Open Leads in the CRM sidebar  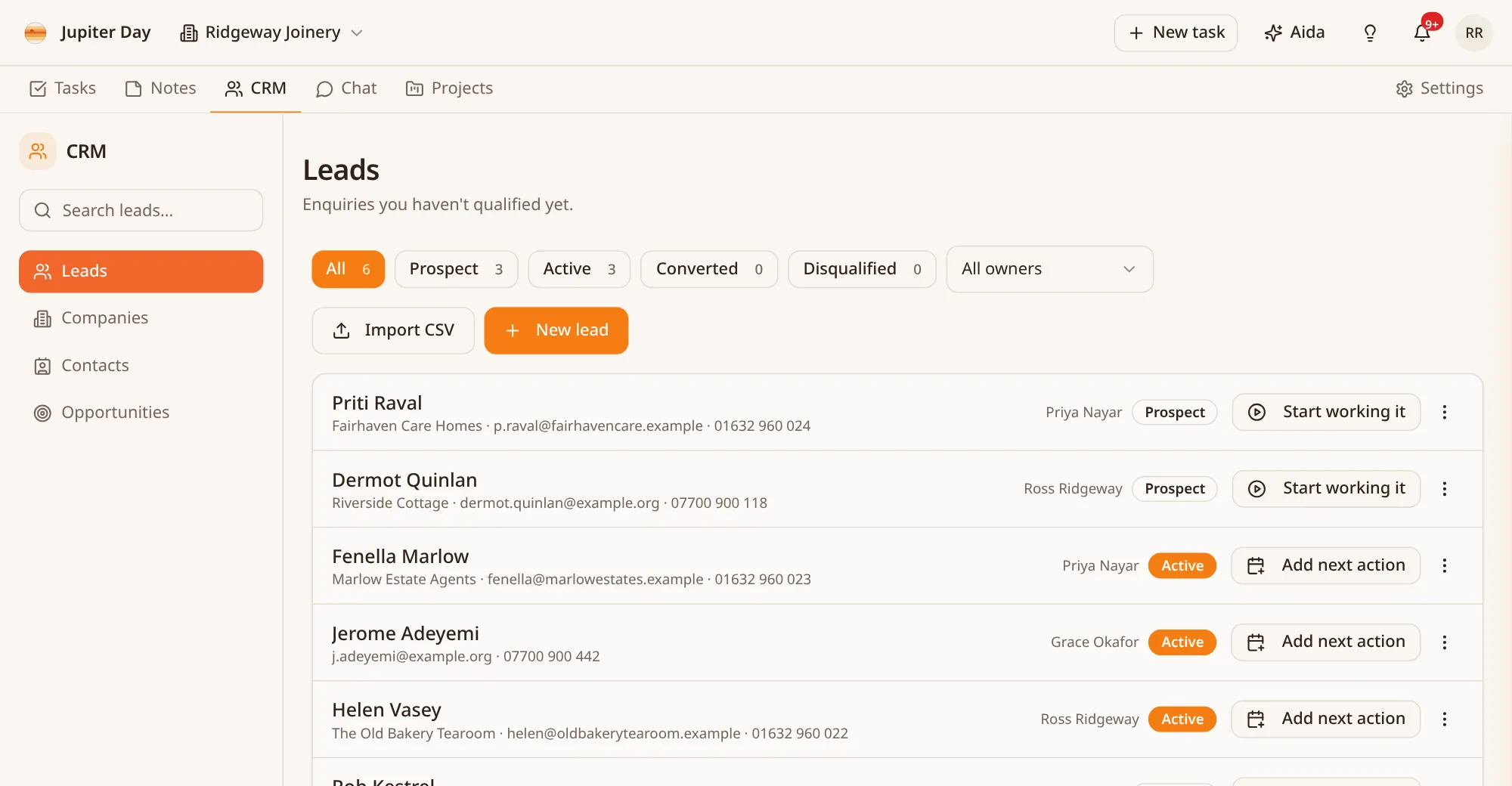coord(141,271)
